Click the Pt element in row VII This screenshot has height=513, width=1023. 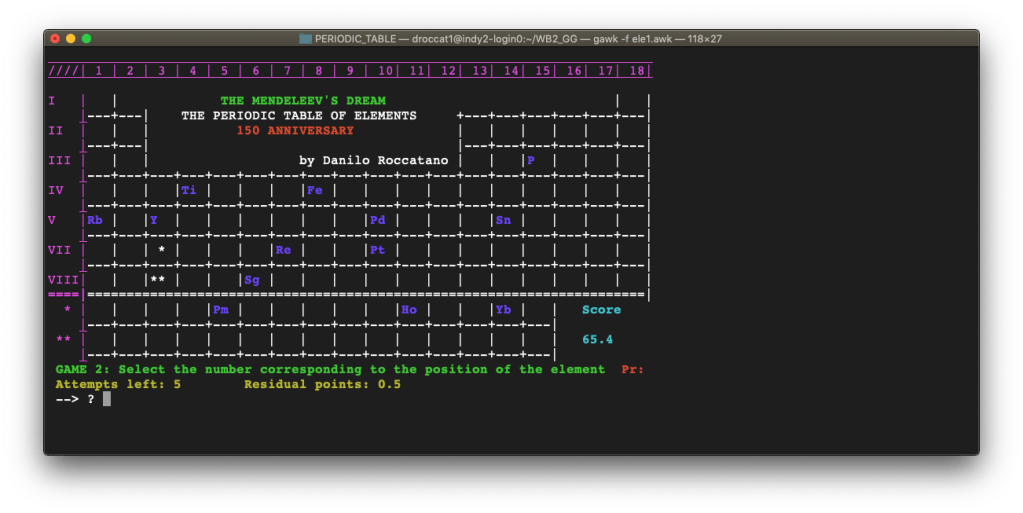378,250
